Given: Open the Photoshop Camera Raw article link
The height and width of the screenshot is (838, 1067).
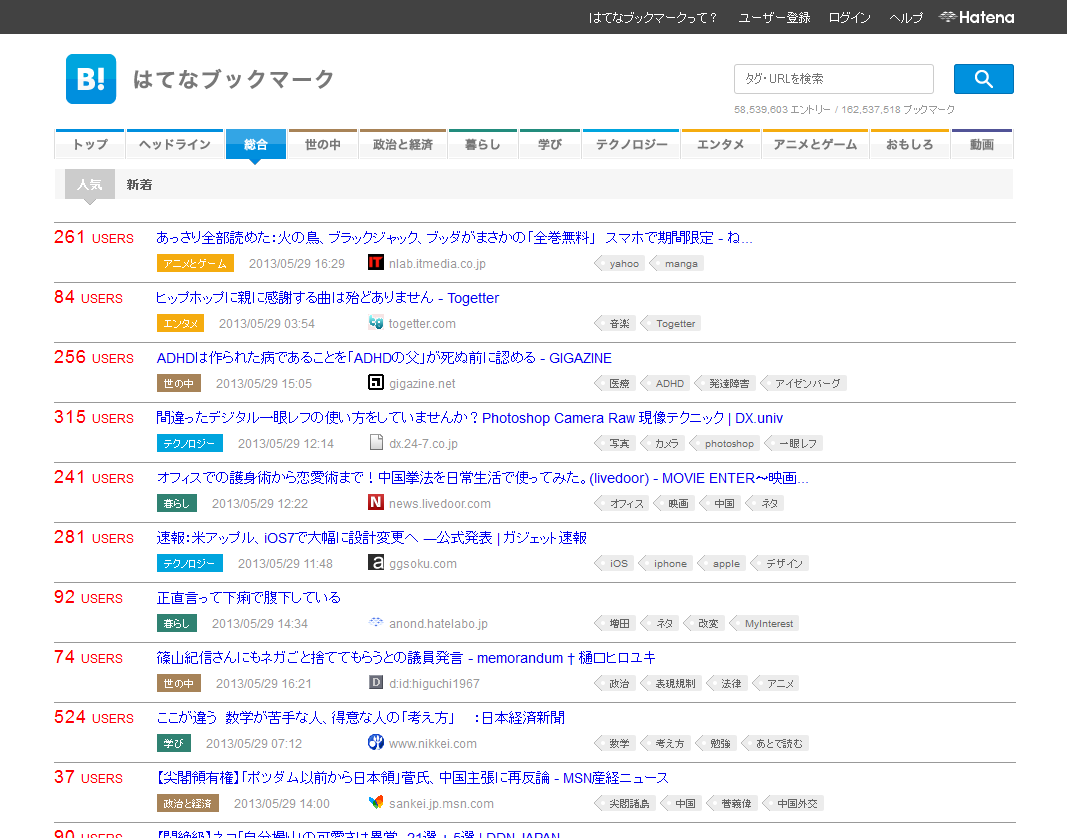Looking at the screenshot, I should [x=470, y=417].
